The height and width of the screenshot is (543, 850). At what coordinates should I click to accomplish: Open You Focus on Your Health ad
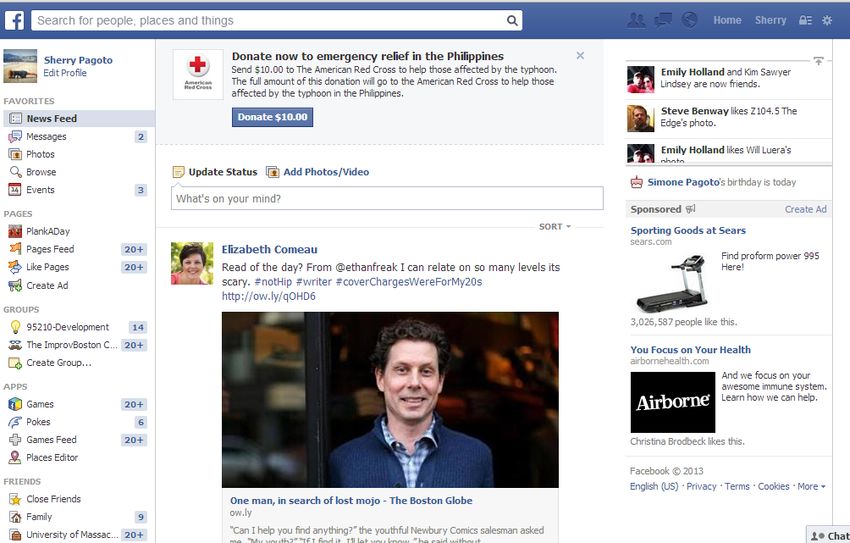point(690,350)
